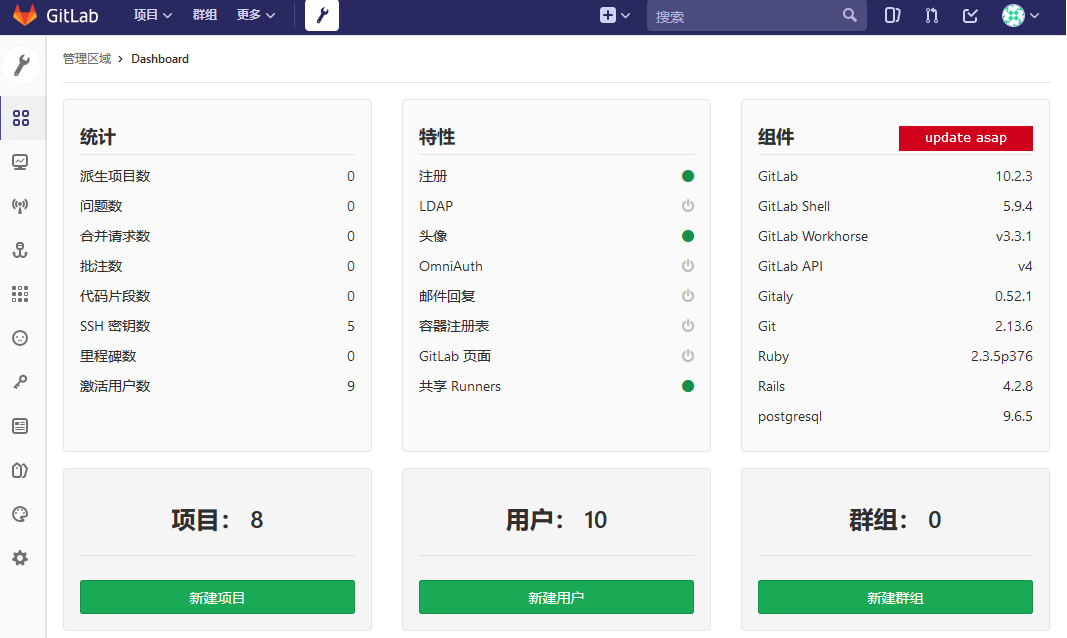Click the 新建项目 button
This screenshot has width=1067, height=638.
[x=217, y=597]
